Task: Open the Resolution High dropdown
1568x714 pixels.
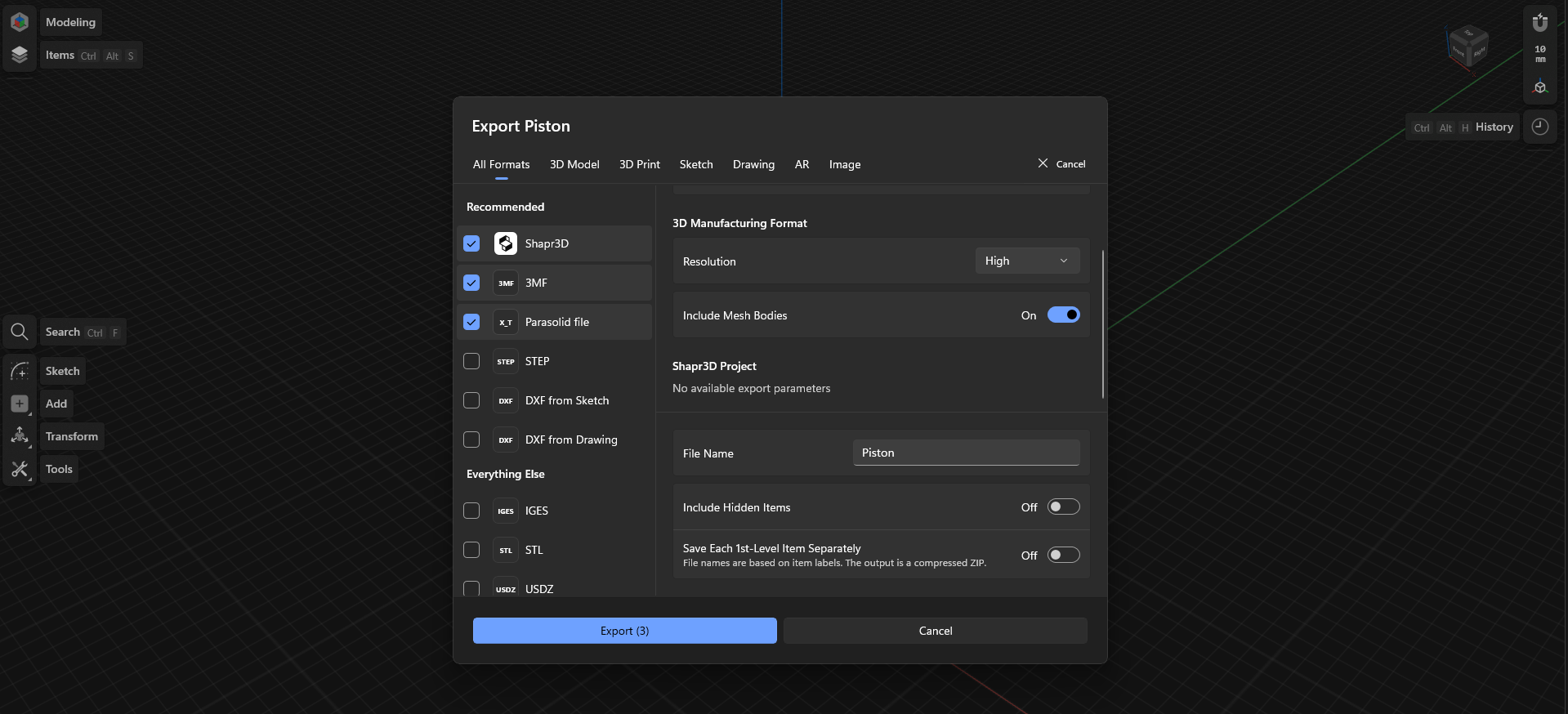Action: (1027, 261)
